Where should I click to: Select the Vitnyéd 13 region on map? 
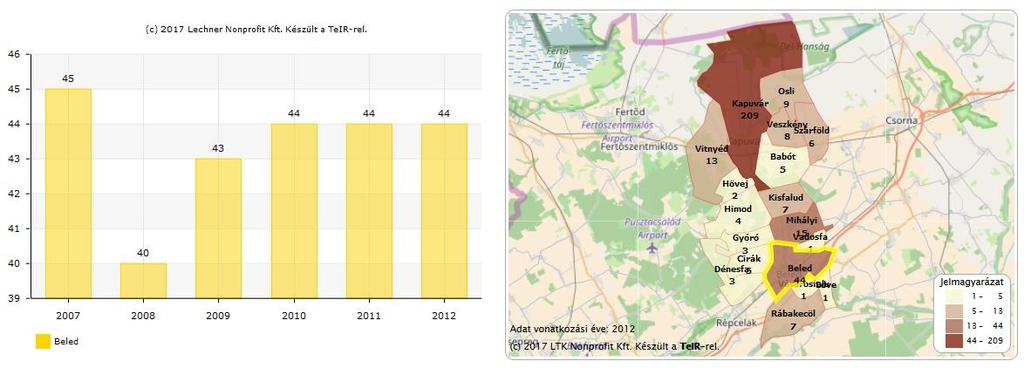pyautogui.click(x=711, y=155)
